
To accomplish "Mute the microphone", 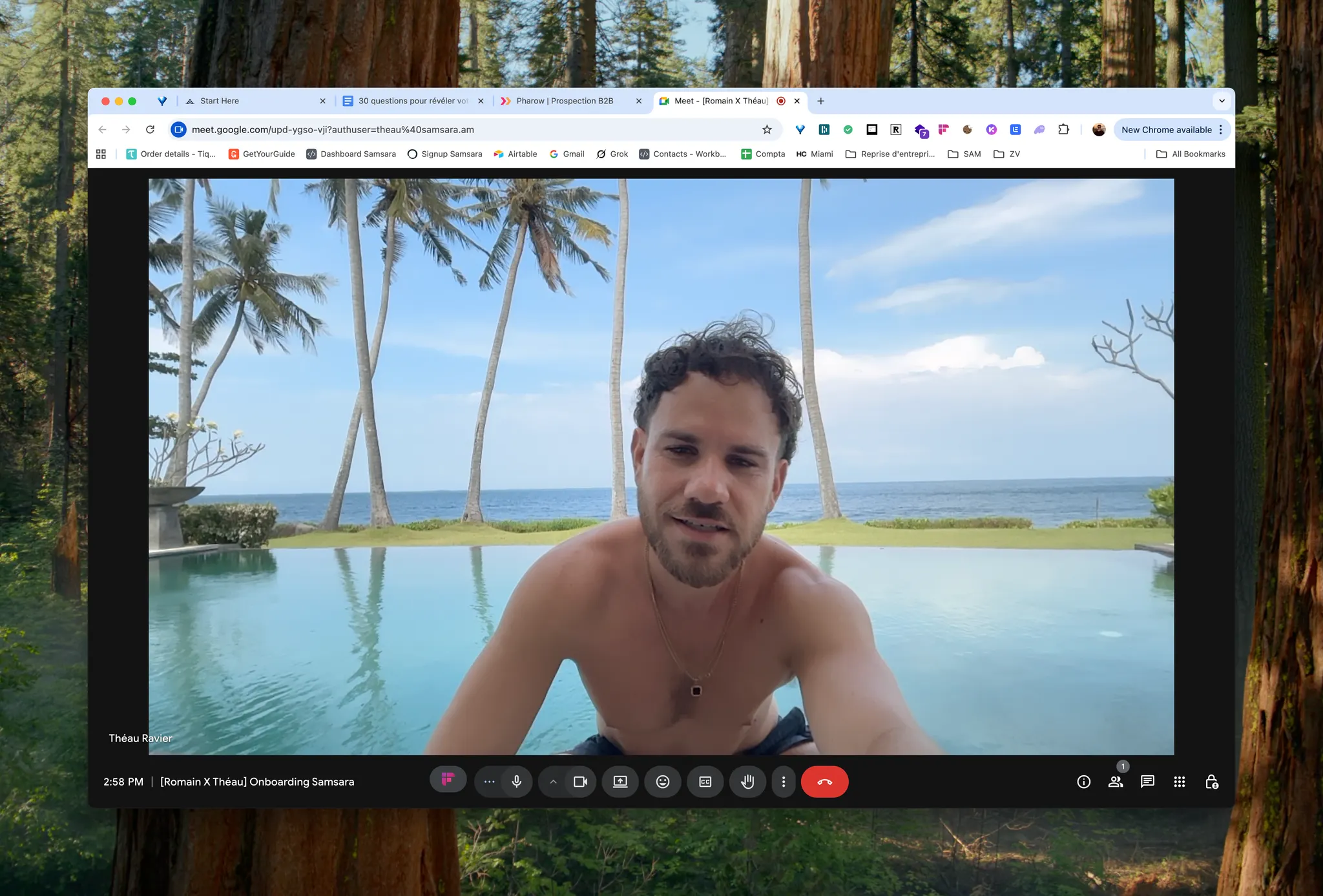I will coord(517,782).
